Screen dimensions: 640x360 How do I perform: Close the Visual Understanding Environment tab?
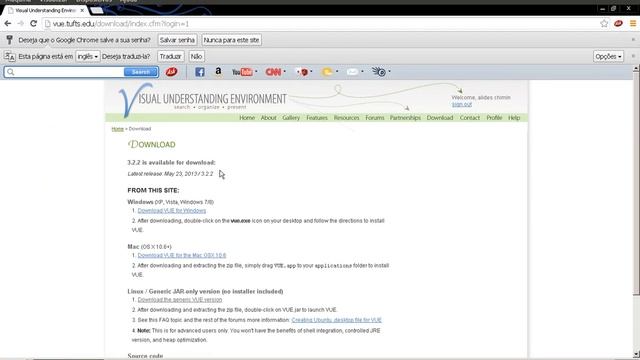pyautogui.click(x=82, y=10)
